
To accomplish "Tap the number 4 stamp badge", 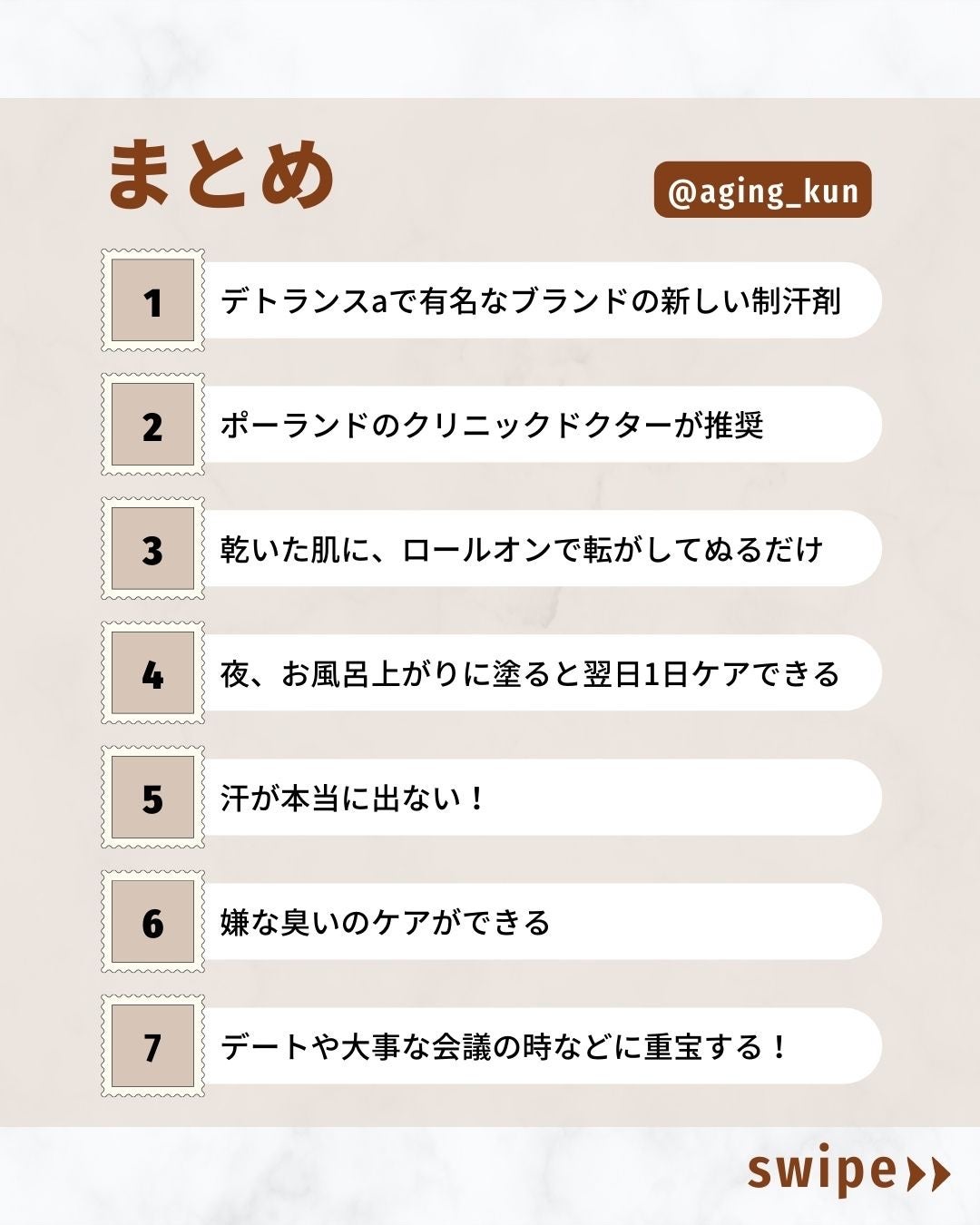I will click(152, 674).
